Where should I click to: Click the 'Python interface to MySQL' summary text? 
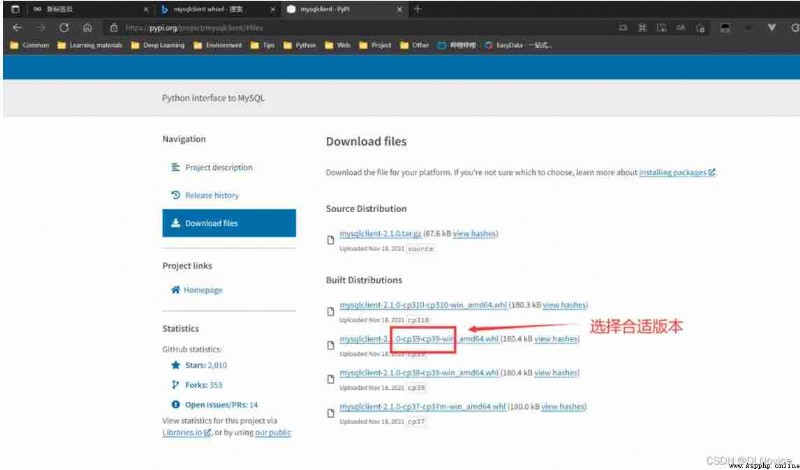tap(213, 98)
